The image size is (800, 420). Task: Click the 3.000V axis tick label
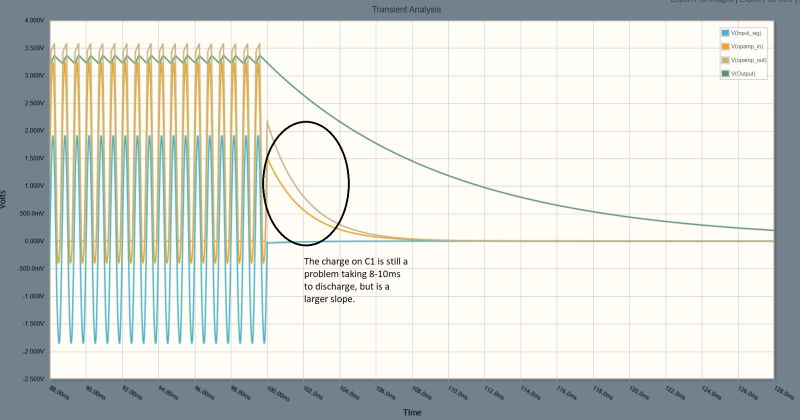(x=34, y=76)
